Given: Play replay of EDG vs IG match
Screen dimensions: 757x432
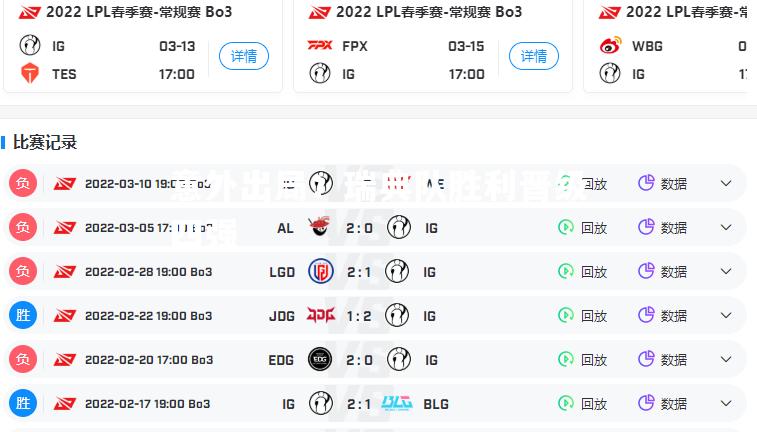Looking at the screenshot, I should pos(582,360).
